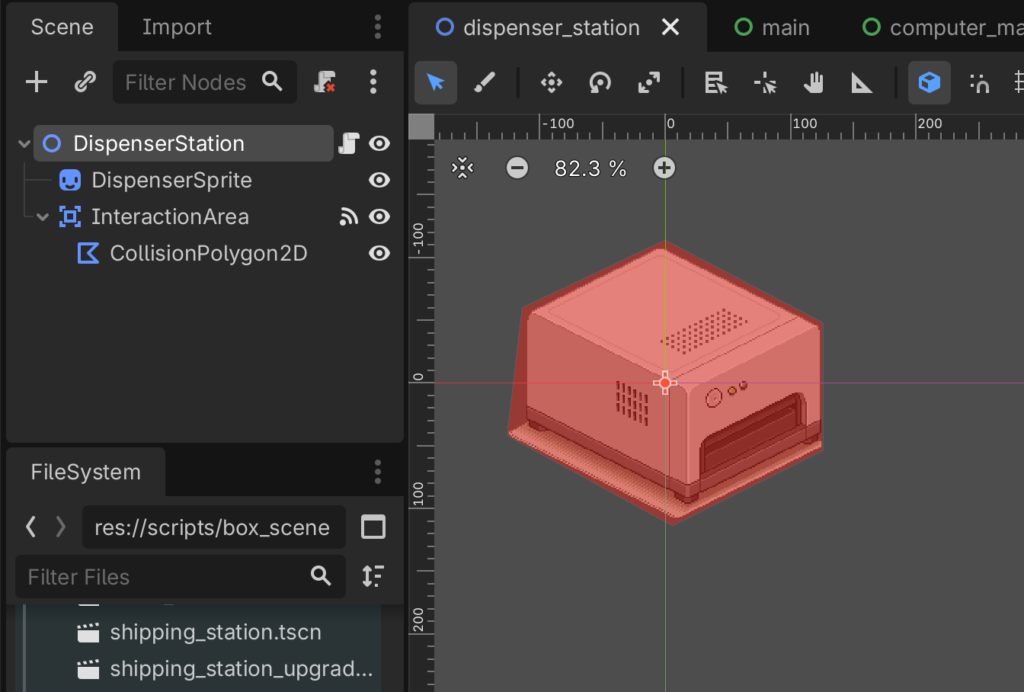
Task: Select the DispenserSprite node
Action: [171, 180]
